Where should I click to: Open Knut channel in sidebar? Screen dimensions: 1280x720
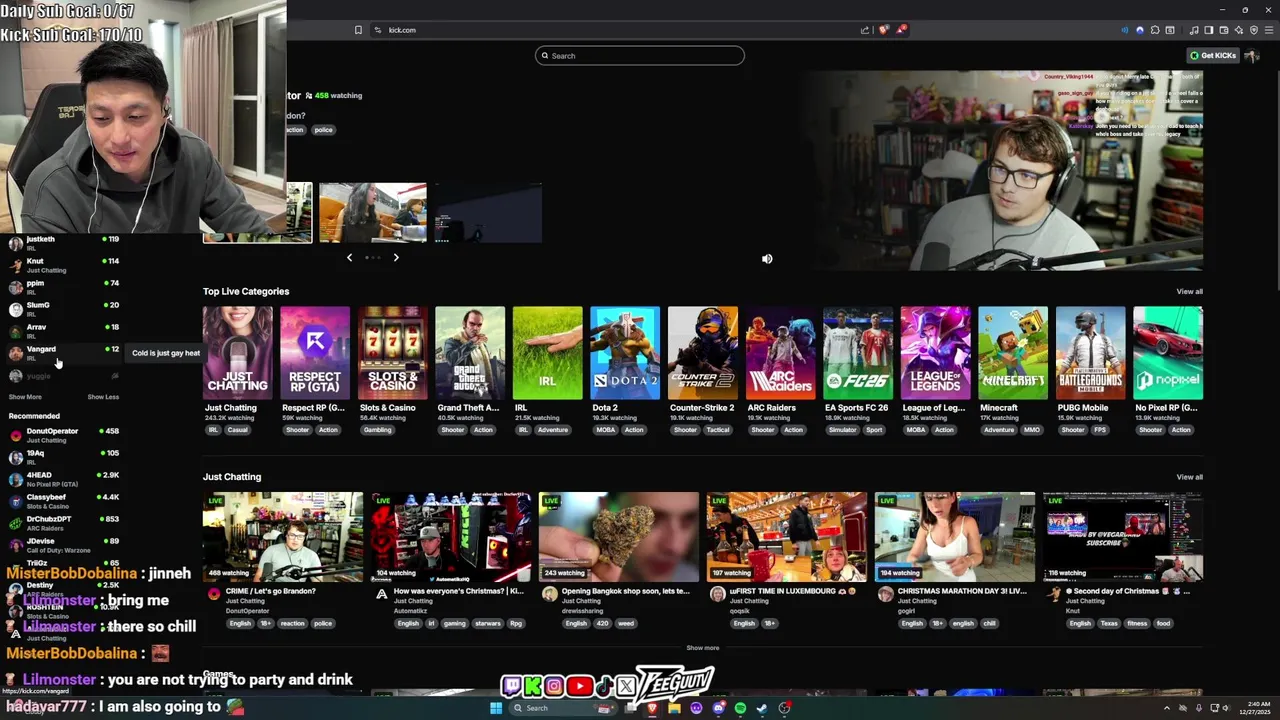63,265
